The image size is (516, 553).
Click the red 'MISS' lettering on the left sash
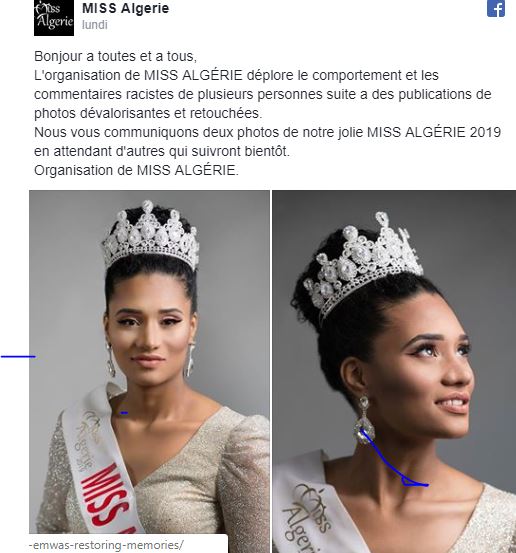coord(108,497)
